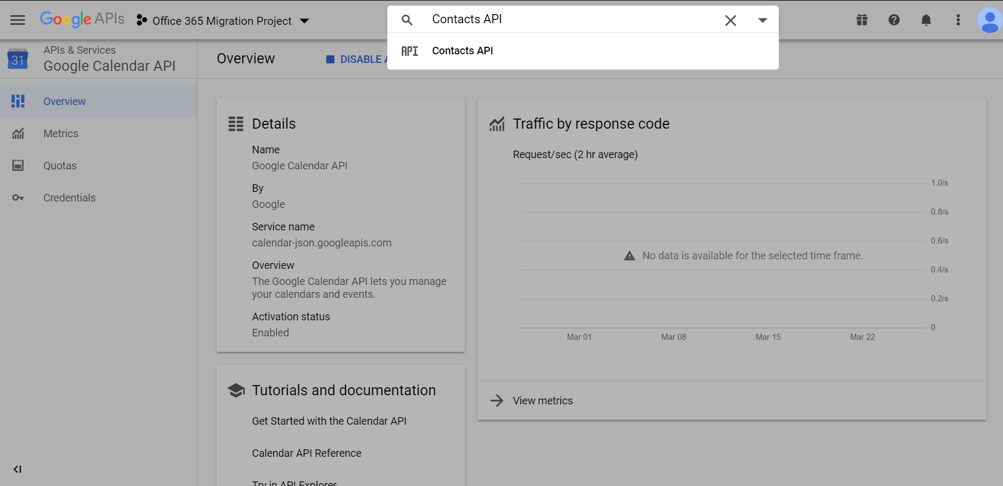Open Credentials in sidebar
This screenshot has height=486, width=1003.
click(69, 198)
